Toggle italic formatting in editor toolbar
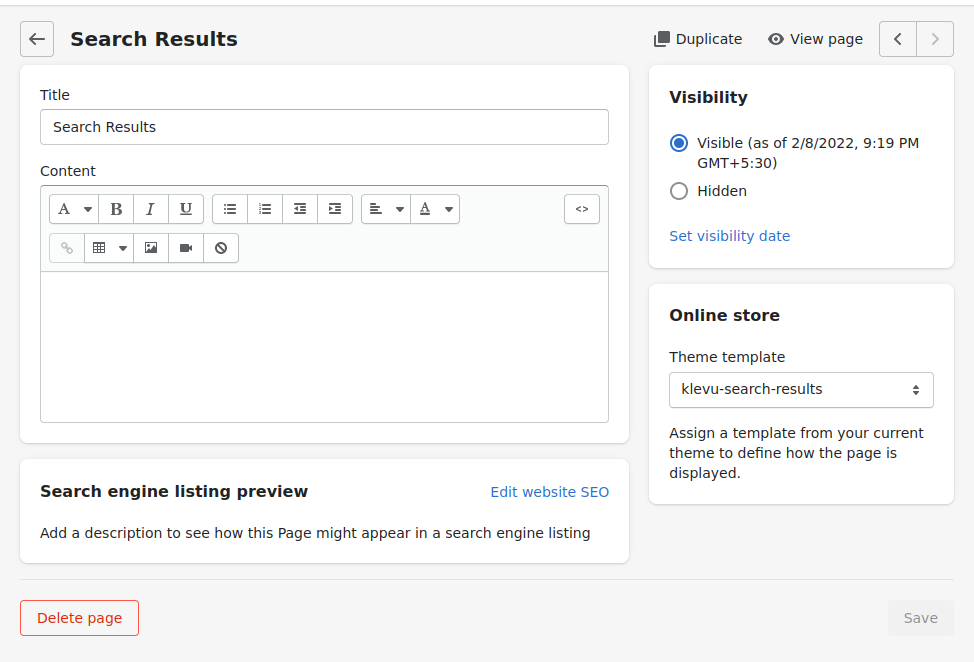Image resolution: width=974 pixels, height=662 pixels. point(151,209)
